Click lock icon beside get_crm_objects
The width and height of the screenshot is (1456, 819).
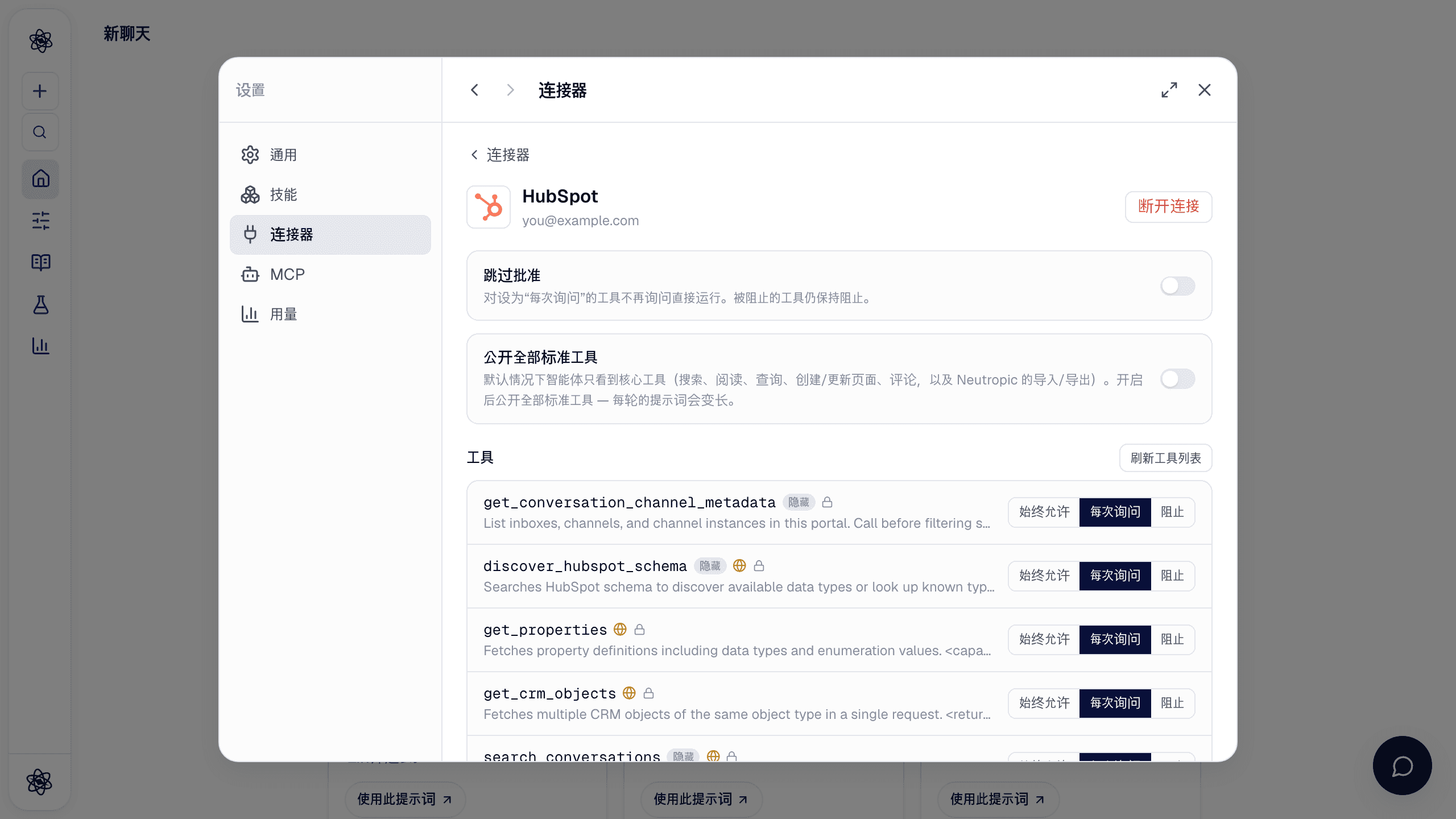649,693
